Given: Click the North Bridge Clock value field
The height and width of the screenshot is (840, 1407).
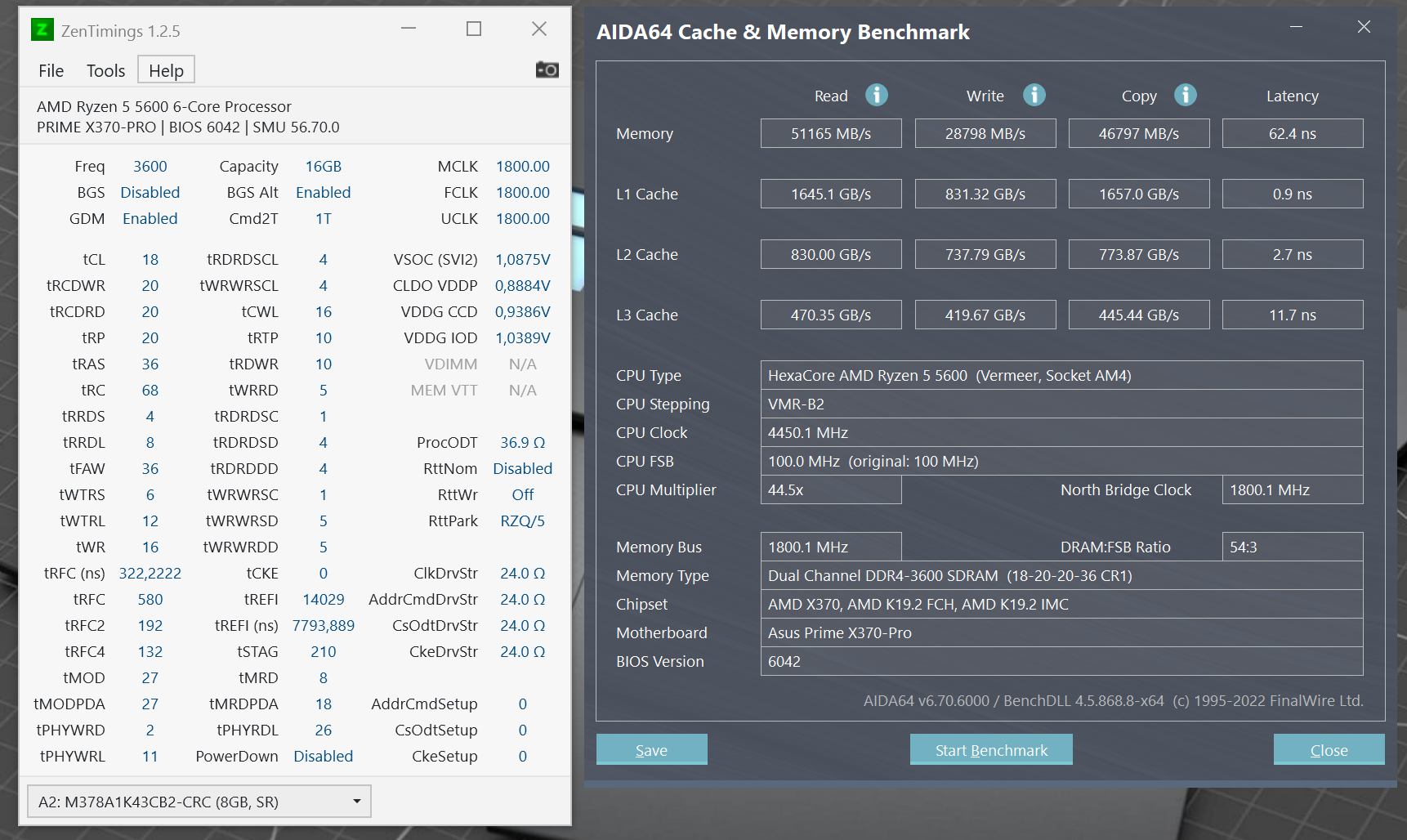Looking at the screenshot, I should click(1293, 489).
